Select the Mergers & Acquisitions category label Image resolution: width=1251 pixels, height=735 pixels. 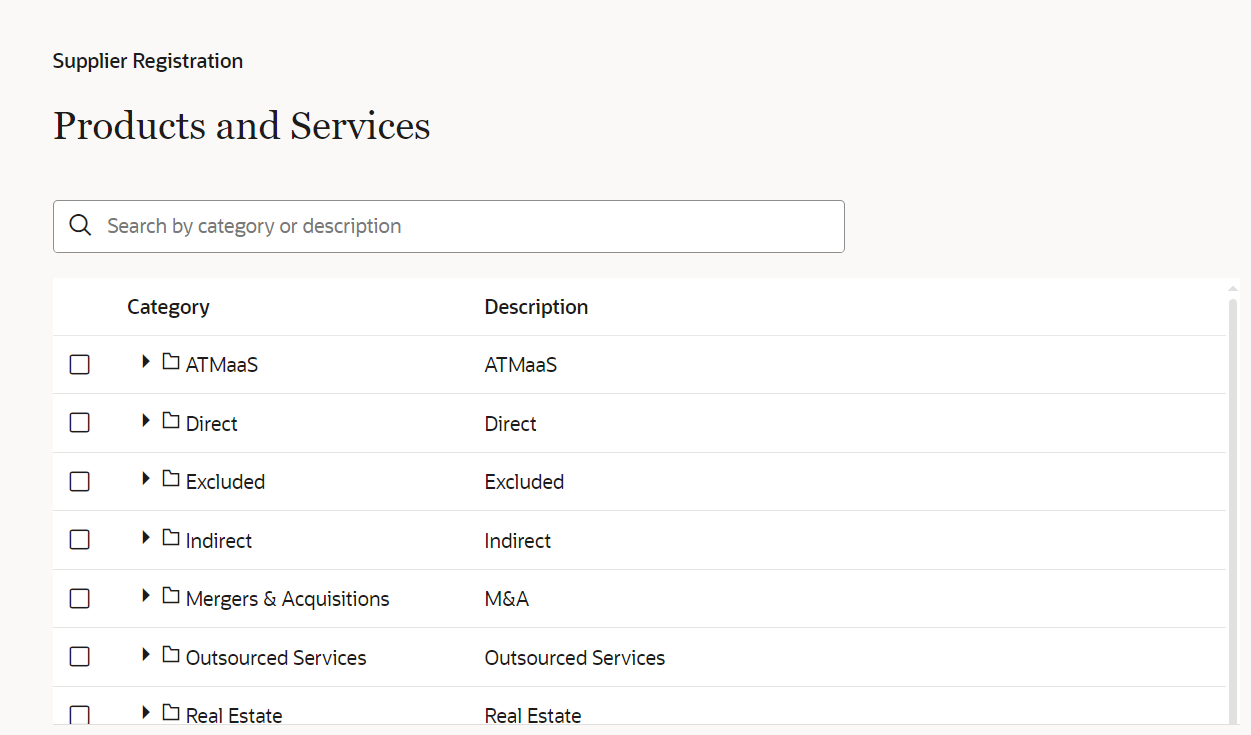tap(287, 599)
